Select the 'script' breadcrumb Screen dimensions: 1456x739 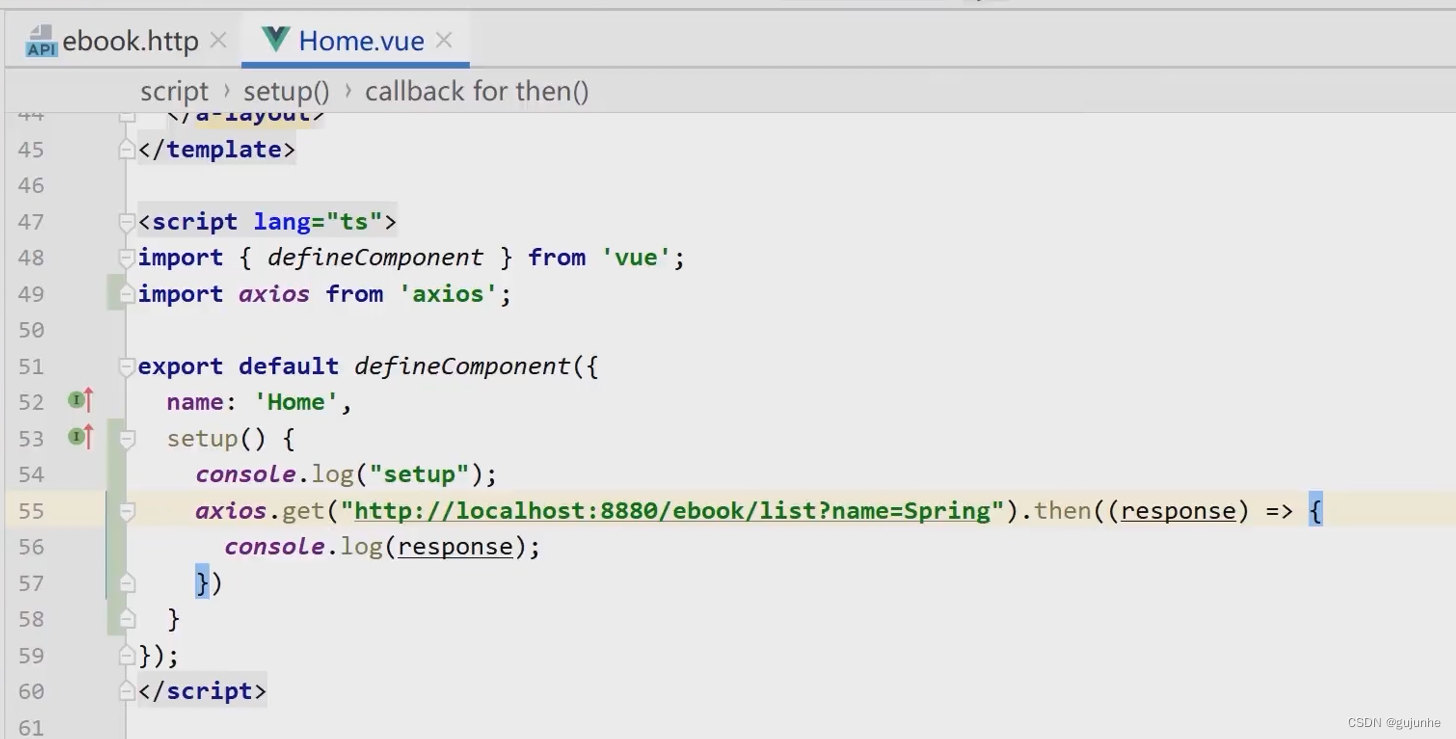click(174, 91)
